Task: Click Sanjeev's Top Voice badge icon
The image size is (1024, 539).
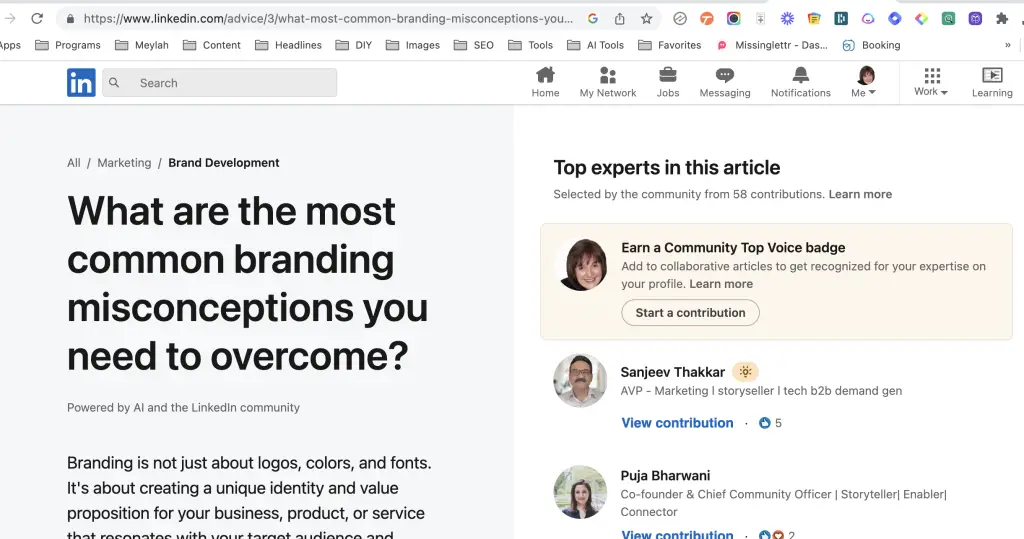Action: 745,372
